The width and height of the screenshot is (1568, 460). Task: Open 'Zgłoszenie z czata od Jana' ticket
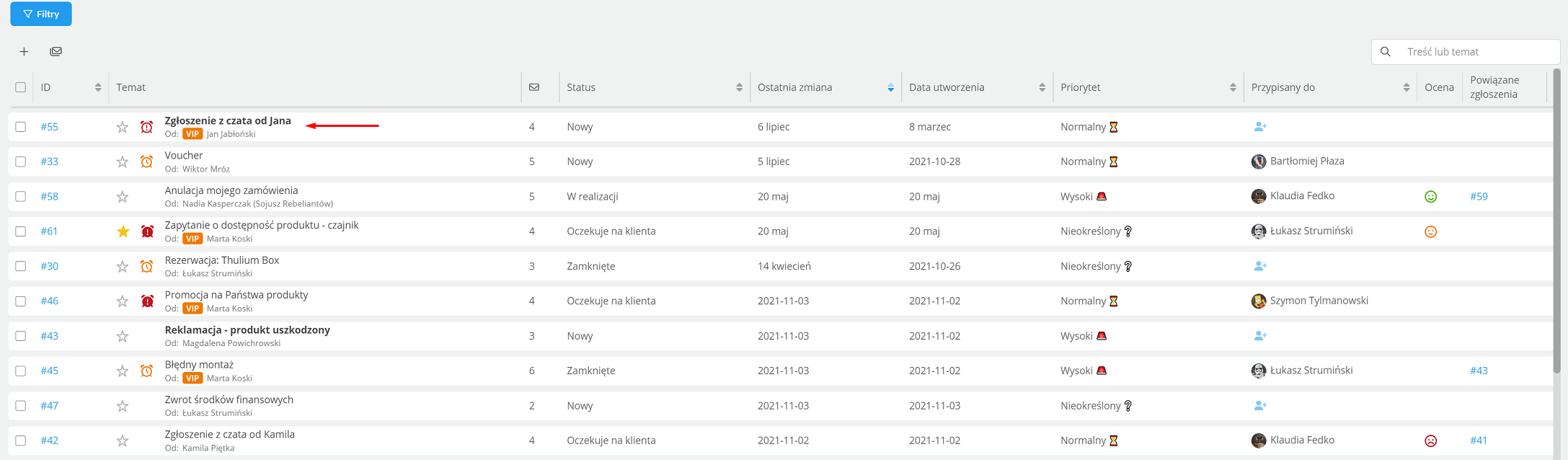[228, 120]
